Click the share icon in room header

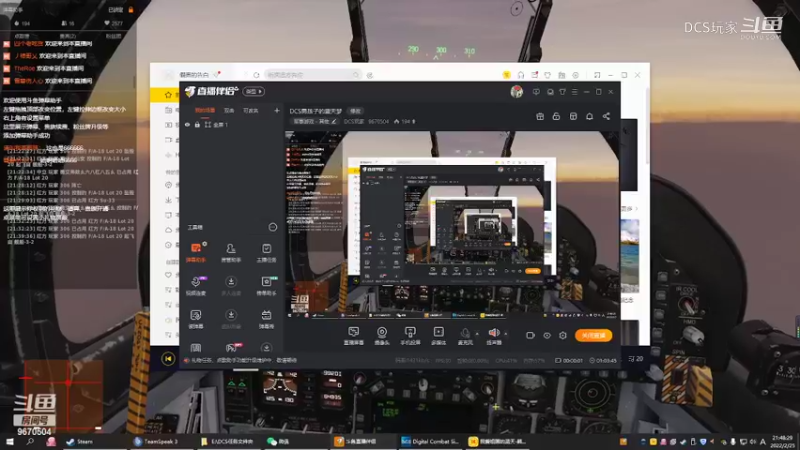click(x=606, y=116)
